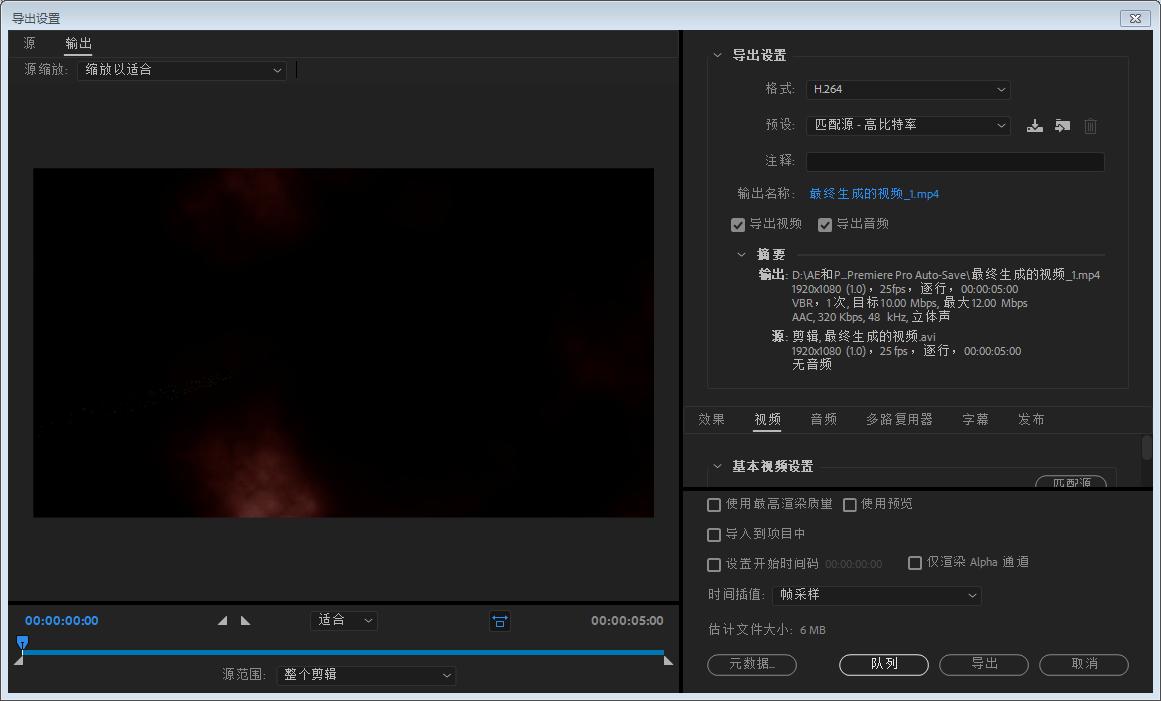Open the 源缩放 scaling dropdown
The image size is (1161, 701).
182,70
